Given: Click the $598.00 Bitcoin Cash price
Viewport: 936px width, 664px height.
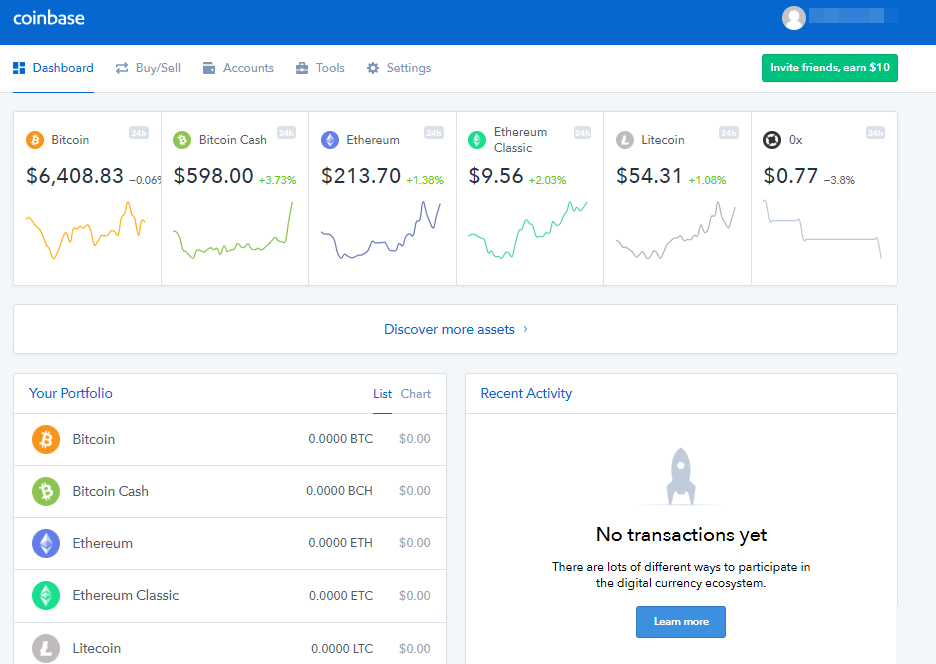Looking at the screenshot, I should click(x=214, y=176).
